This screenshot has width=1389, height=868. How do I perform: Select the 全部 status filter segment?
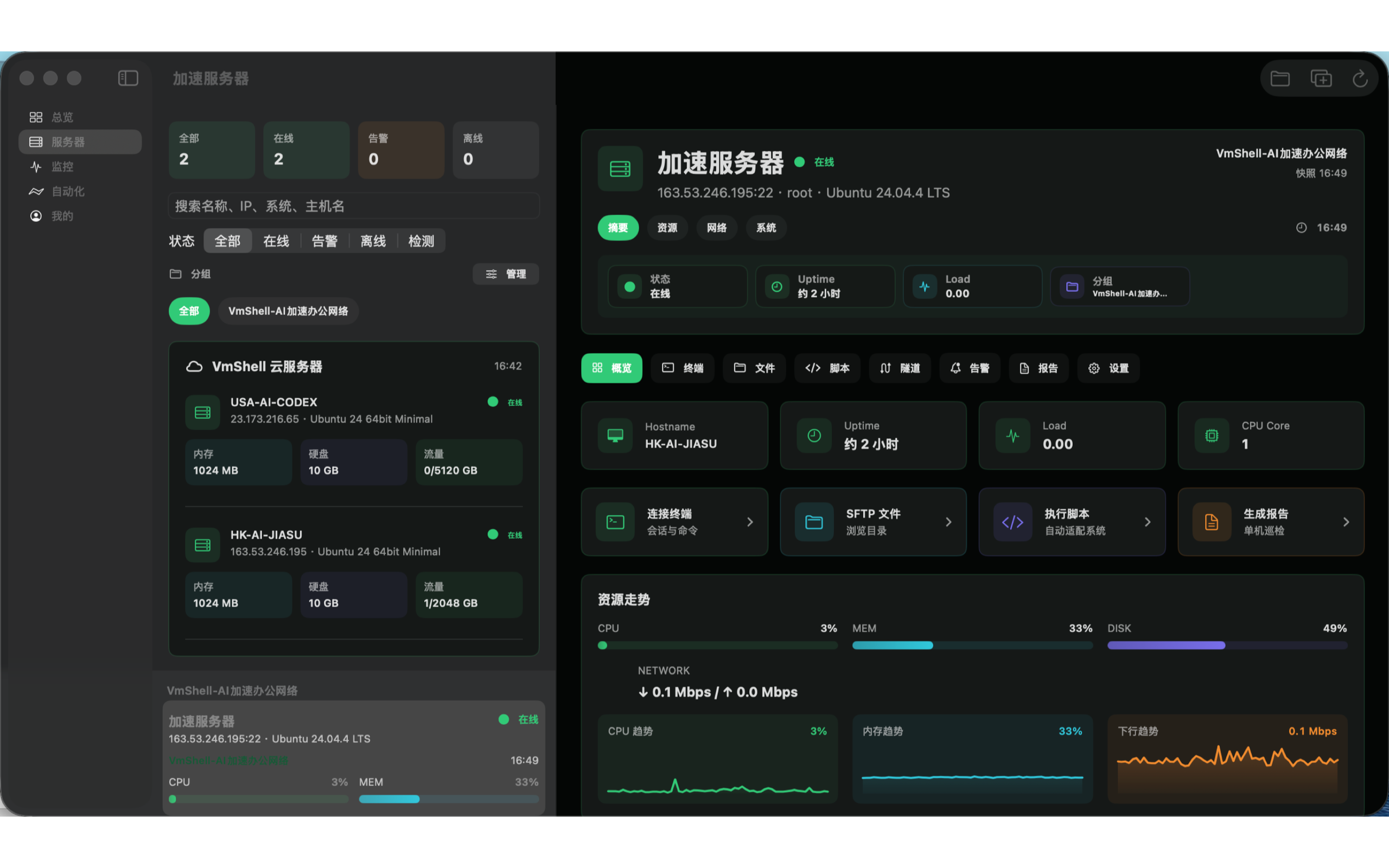pos(227,241)
